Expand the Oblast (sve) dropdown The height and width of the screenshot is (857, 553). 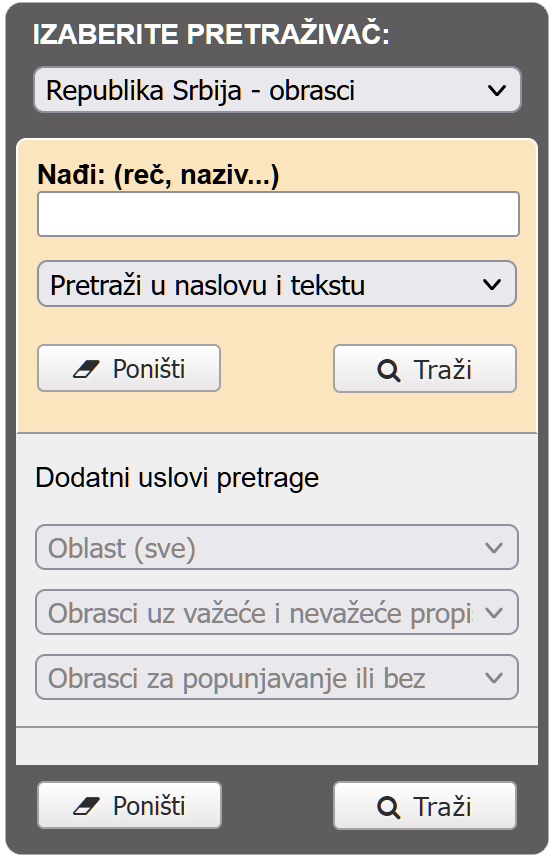[x=277, y=548]
